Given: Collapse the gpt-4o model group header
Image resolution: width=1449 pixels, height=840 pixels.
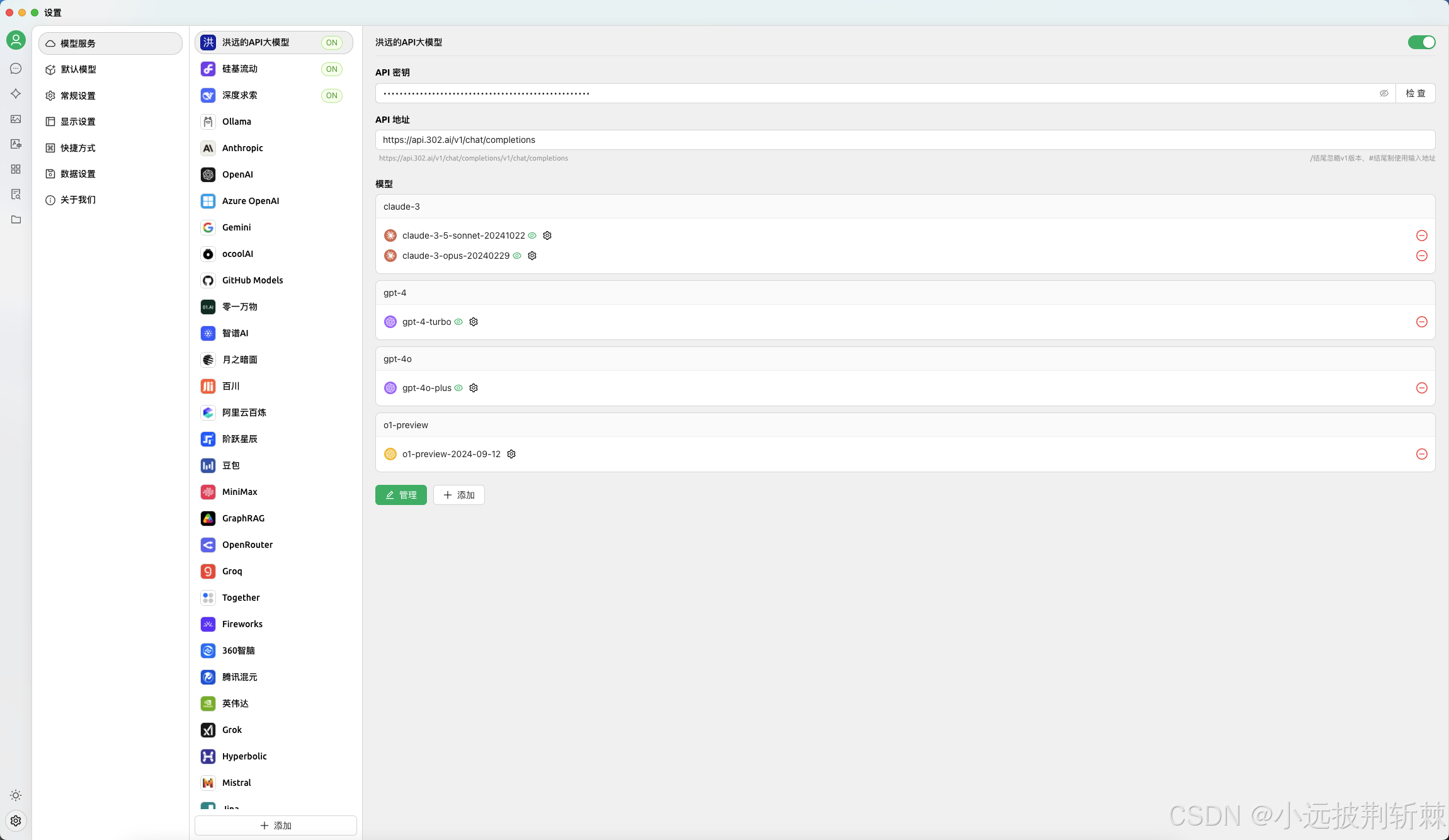Looking at the screenshot, I should tap(905, 359).
